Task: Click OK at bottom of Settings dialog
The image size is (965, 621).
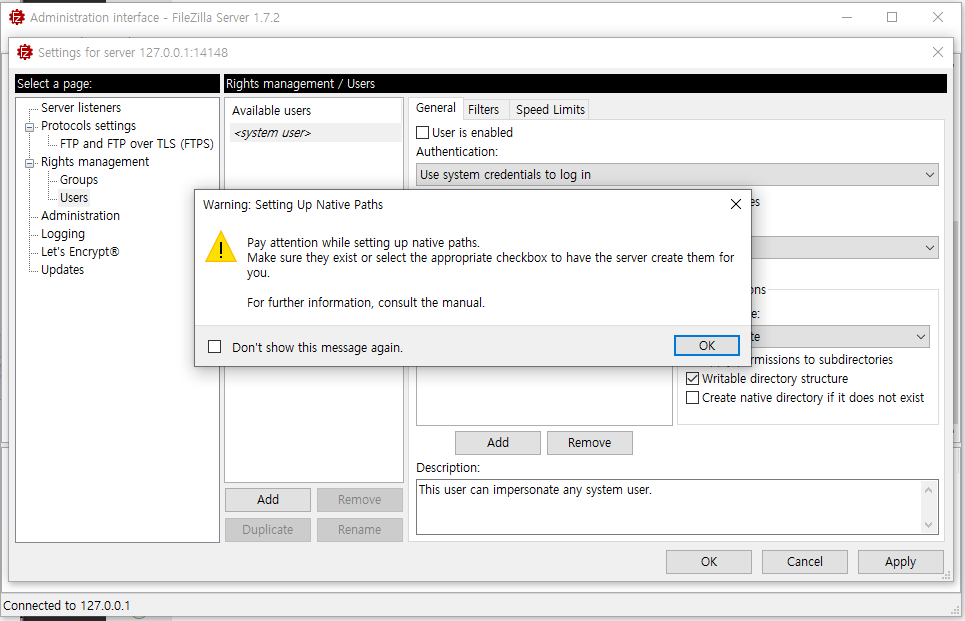Action: 709,562
